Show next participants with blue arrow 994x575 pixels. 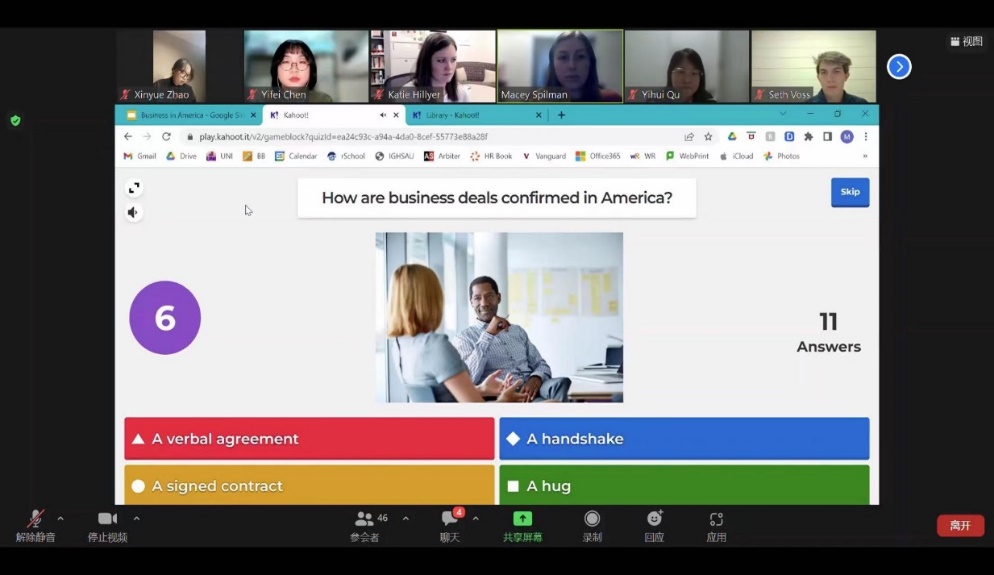coord(899,67)
